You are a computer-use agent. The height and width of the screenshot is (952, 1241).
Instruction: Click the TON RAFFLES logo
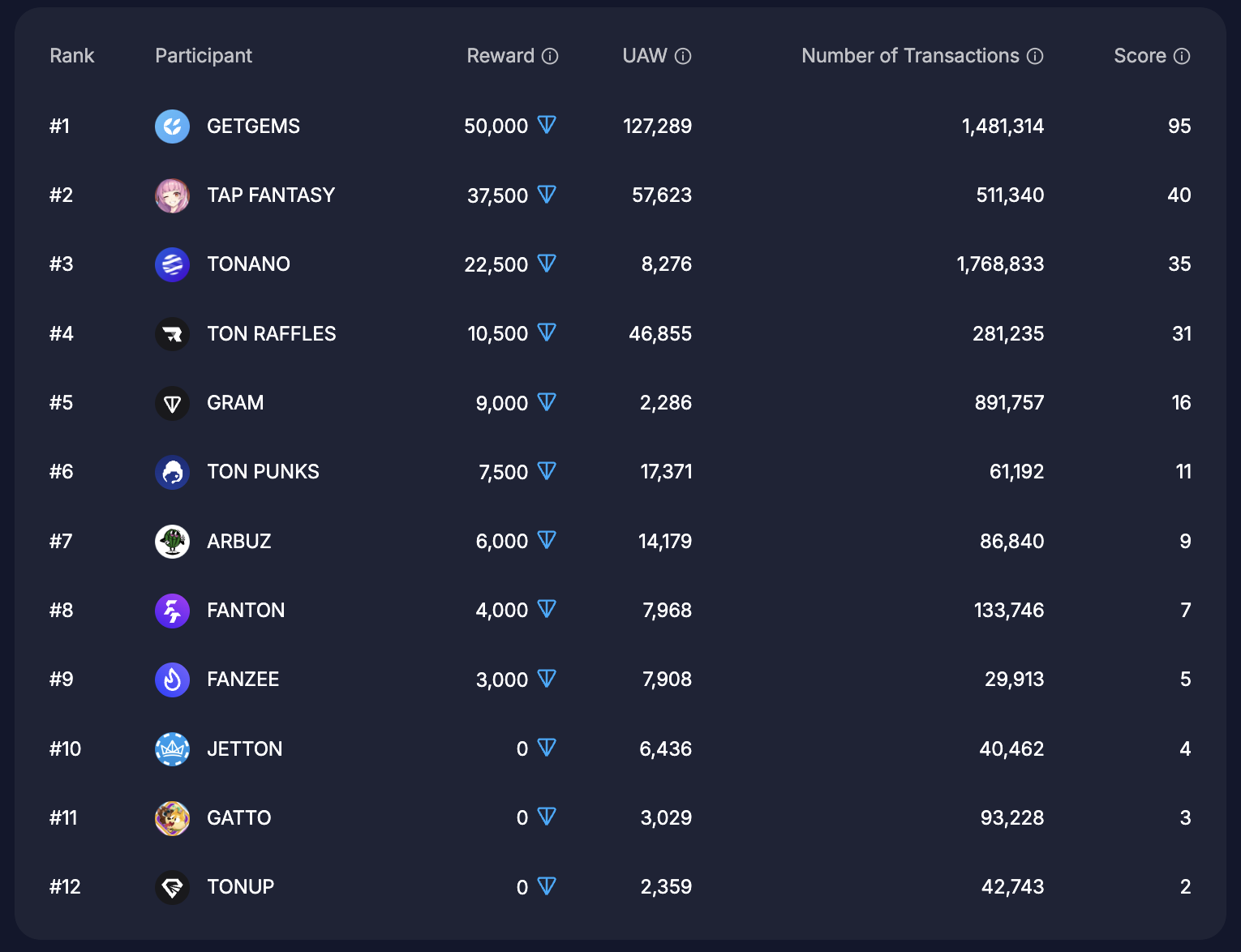(x=172, y=334)
